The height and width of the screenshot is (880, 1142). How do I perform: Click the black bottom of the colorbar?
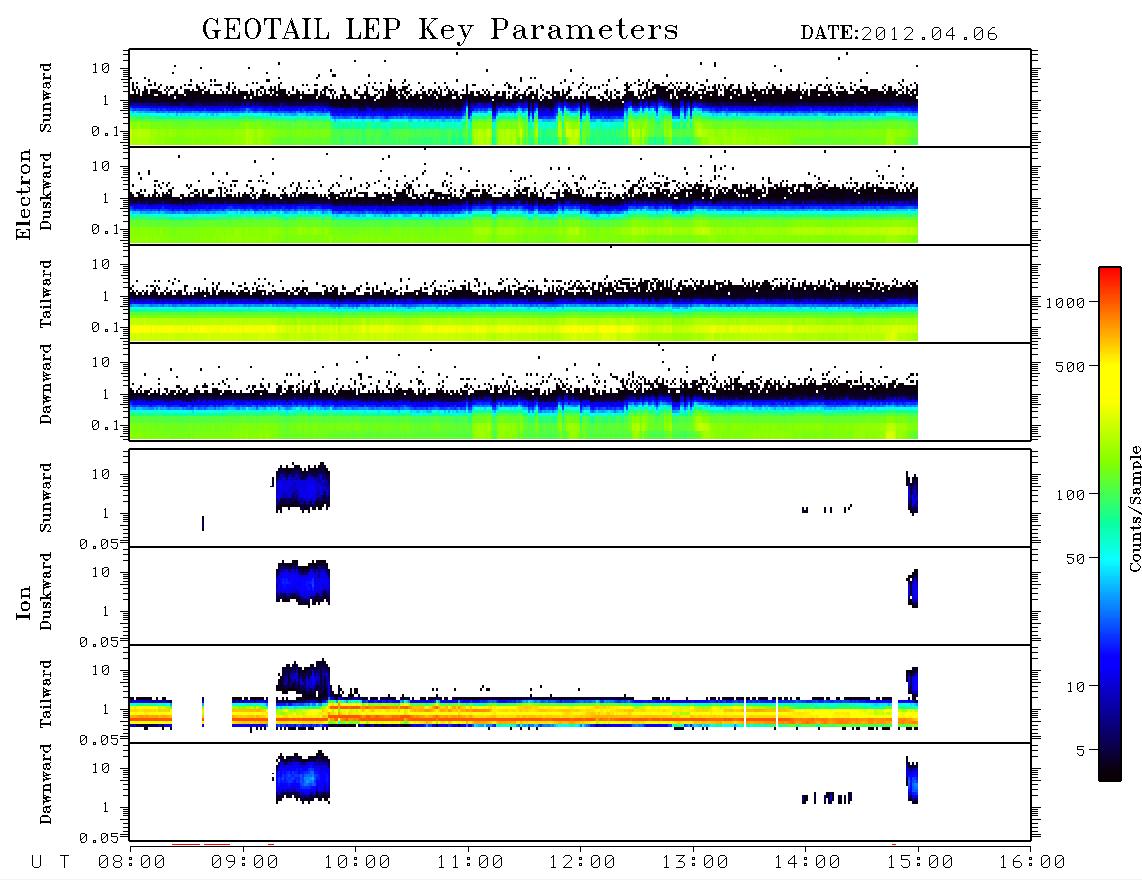coord(1110,769)
